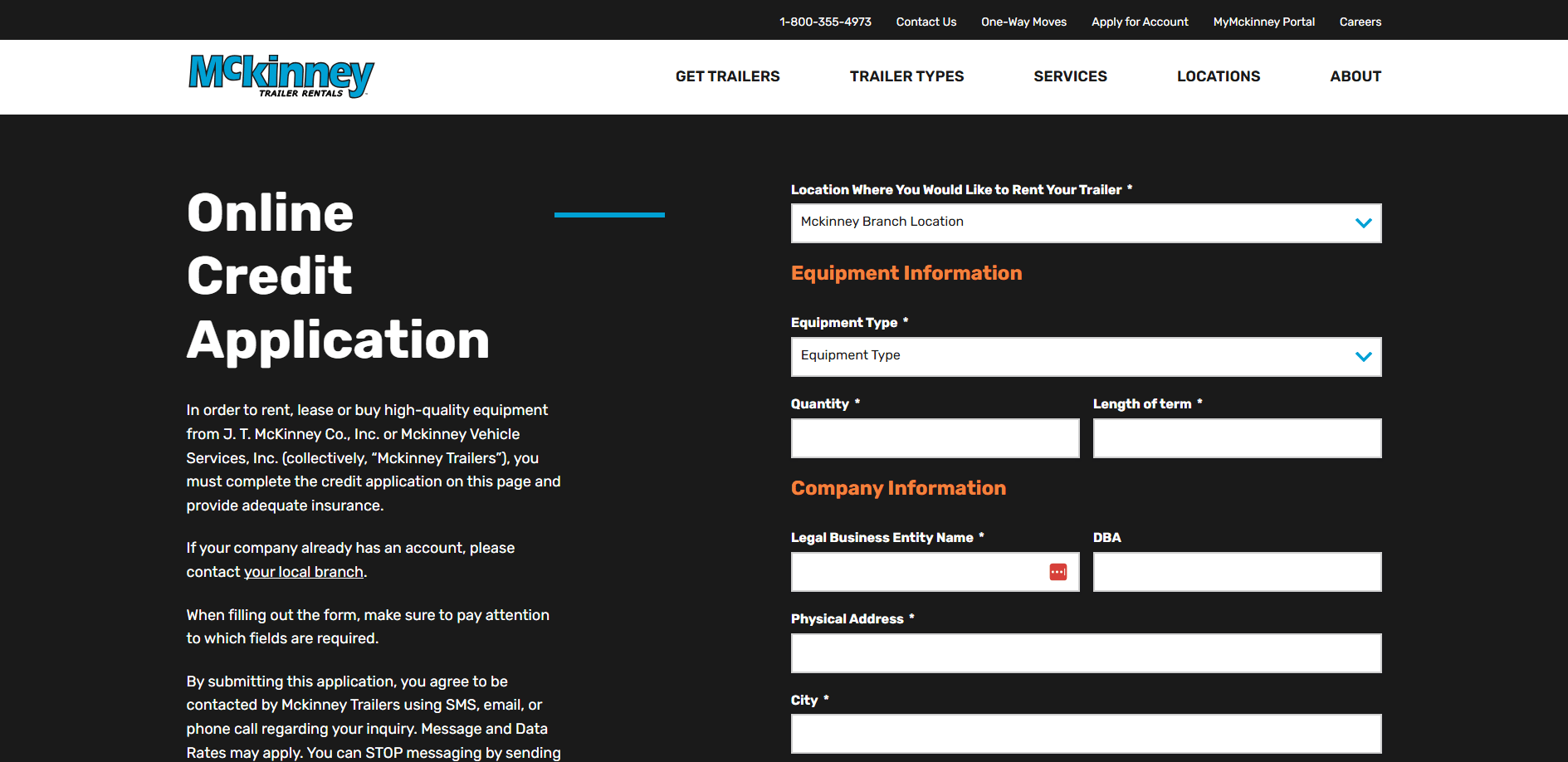Click the Apply for Account link

click(x=1140, y=22)
